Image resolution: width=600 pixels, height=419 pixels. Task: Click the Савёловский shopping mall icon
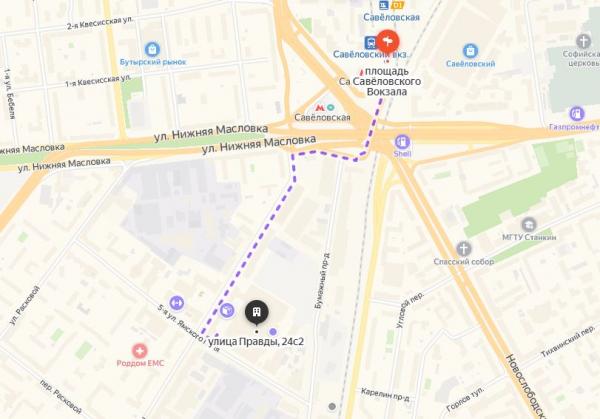coord(470,51)
